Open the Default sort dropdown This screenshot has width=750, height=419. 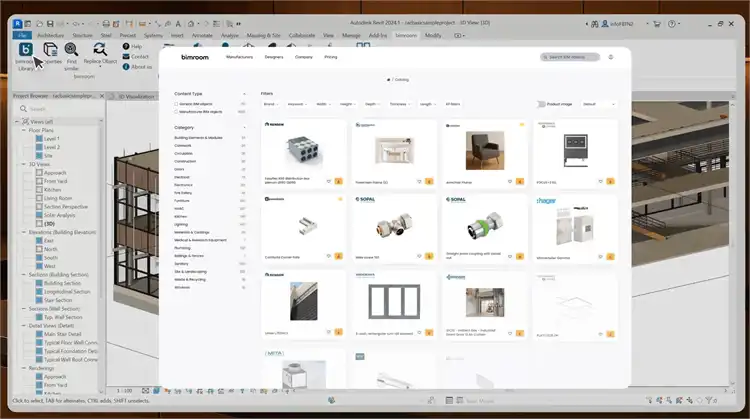point(599,104)
